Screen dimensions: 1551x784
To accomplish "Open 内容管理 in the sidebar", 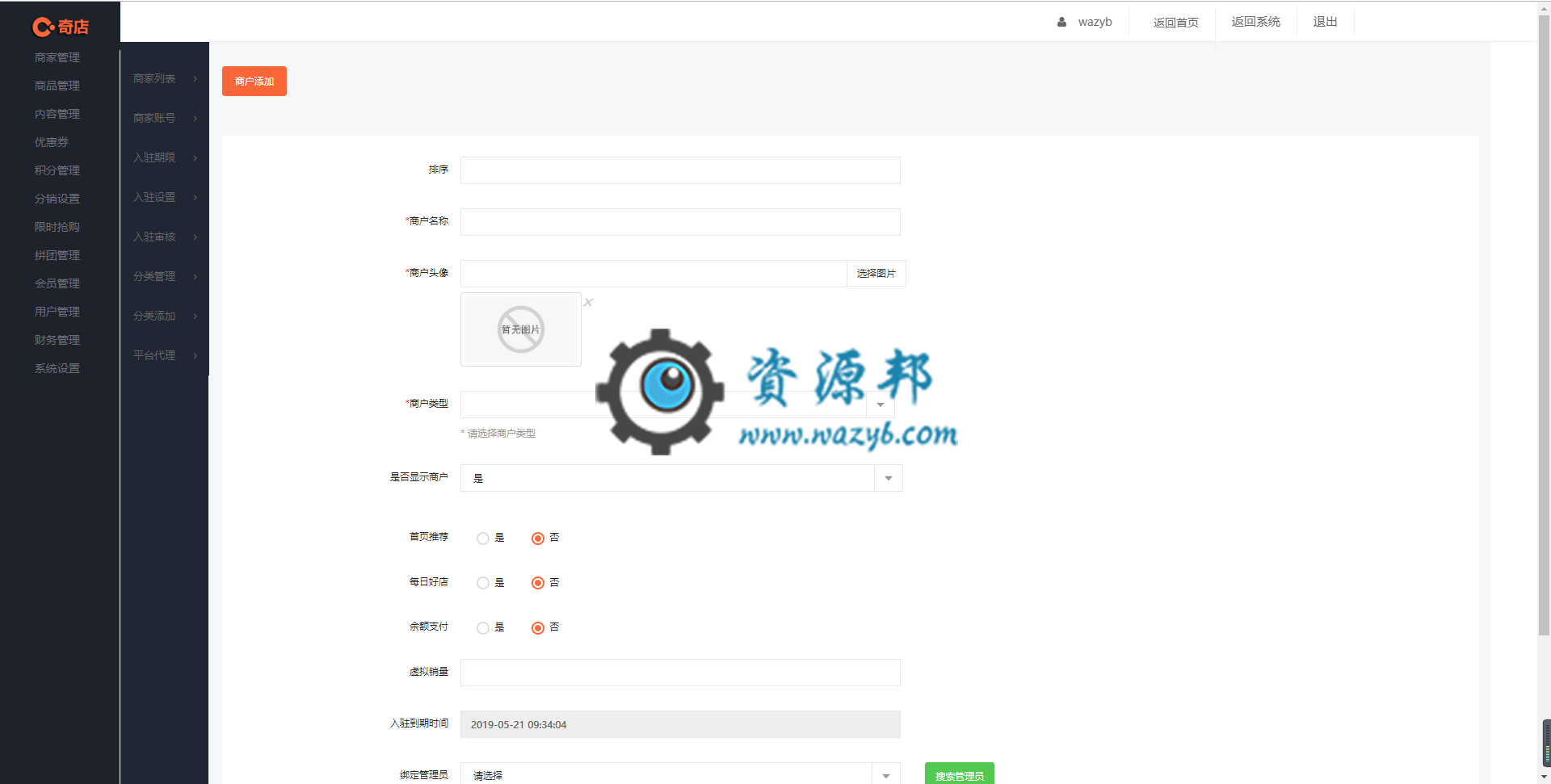I will (x=57, y=114).
